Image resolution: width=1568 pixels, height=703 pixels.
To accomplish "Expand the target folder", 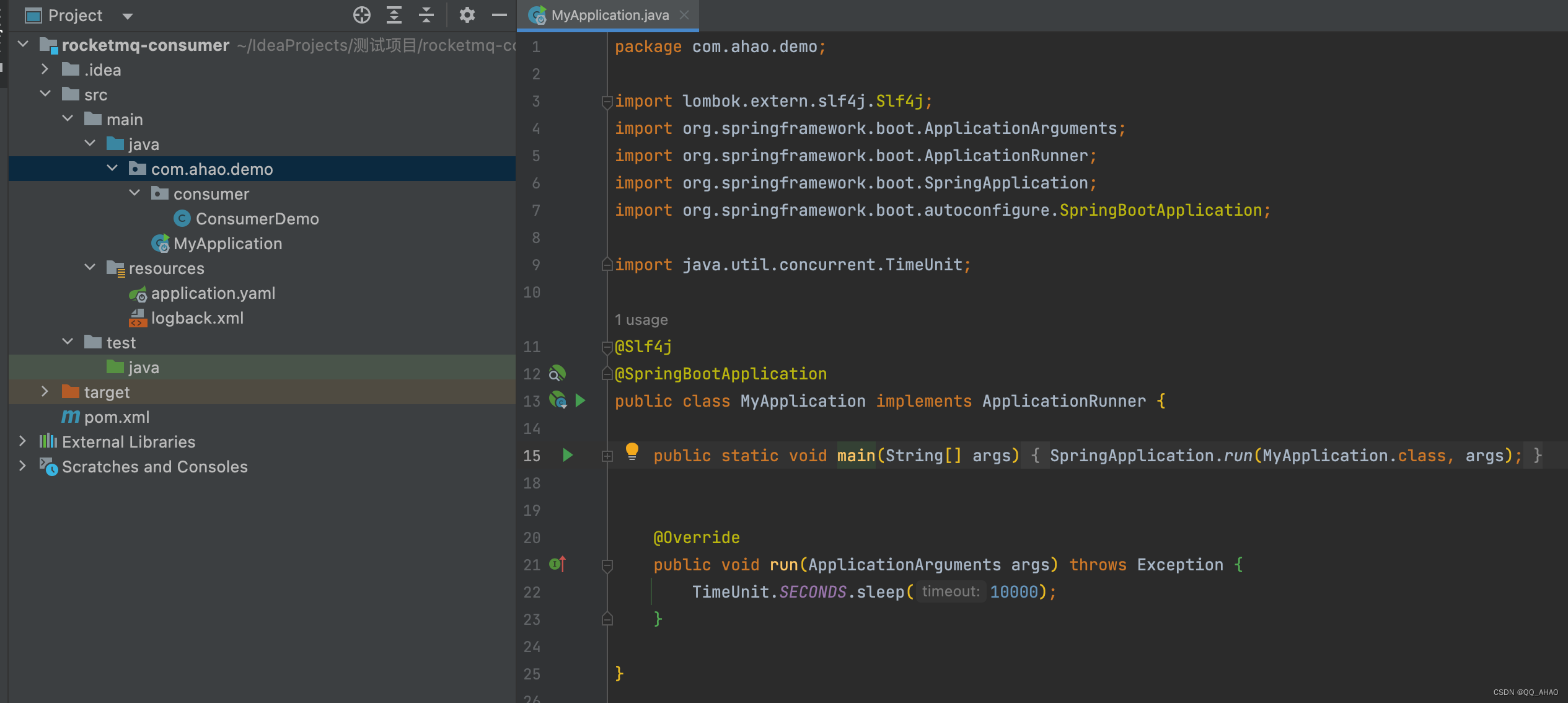I will click(45, 391).
